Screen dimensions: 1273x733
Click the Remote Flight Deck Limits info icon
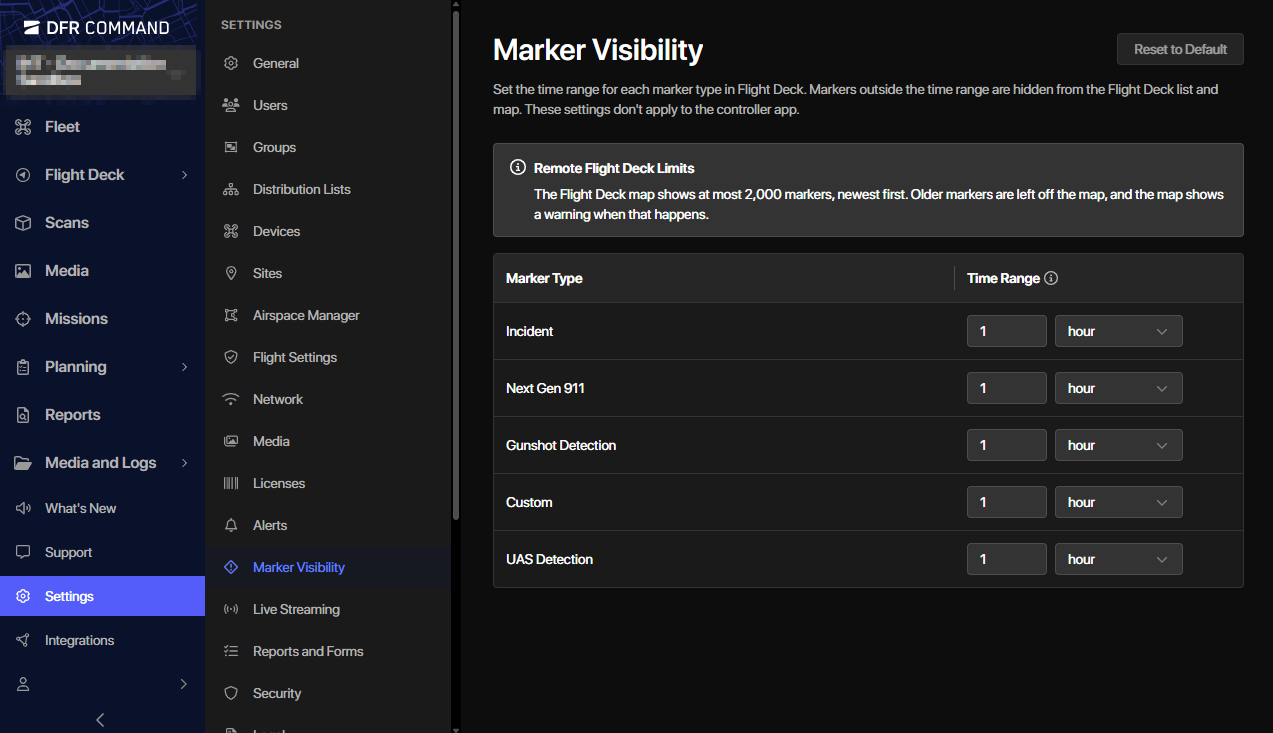coord(518,167)
